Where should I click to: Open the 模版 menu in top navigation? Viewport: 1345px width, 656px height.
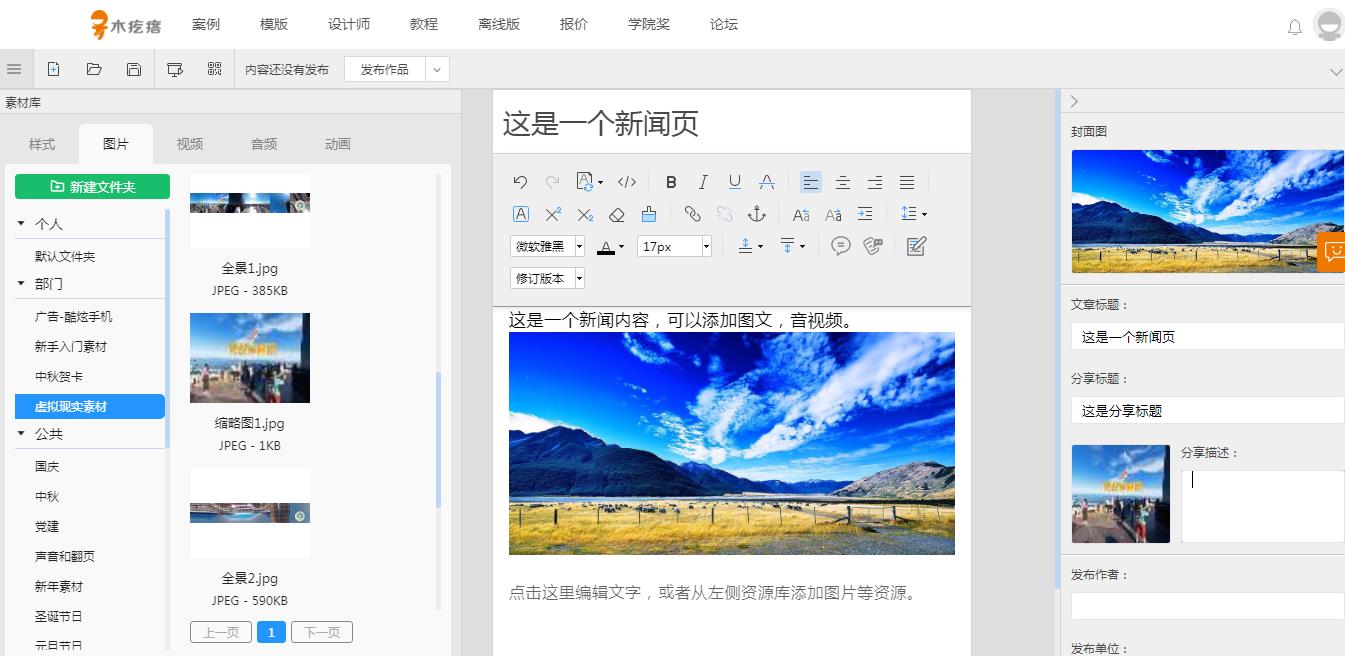tap(274, 24)
